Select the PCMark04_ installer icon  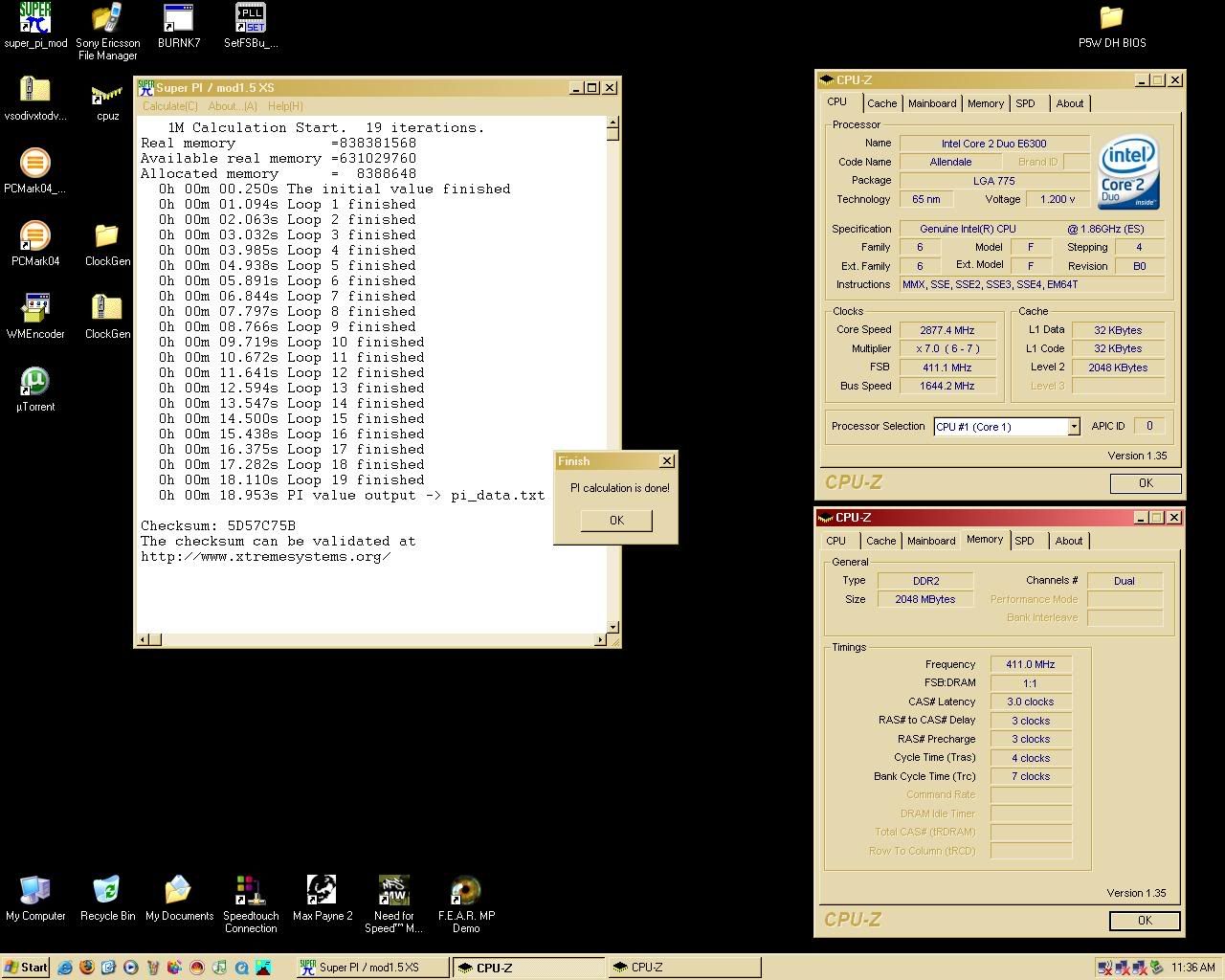[35, 164]
